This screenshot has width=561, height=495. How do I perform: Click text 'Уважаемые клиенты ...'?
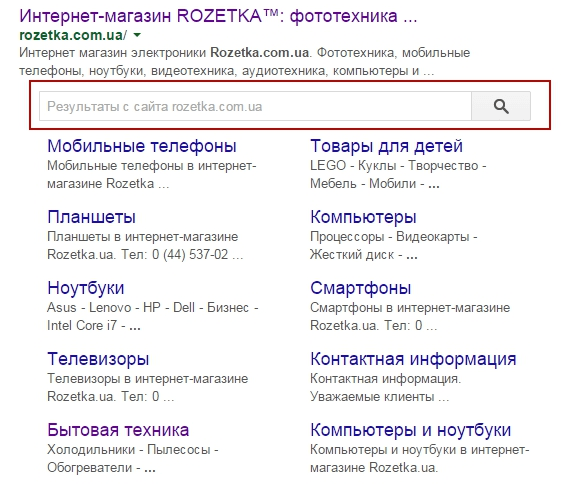(x=380, y=397)
